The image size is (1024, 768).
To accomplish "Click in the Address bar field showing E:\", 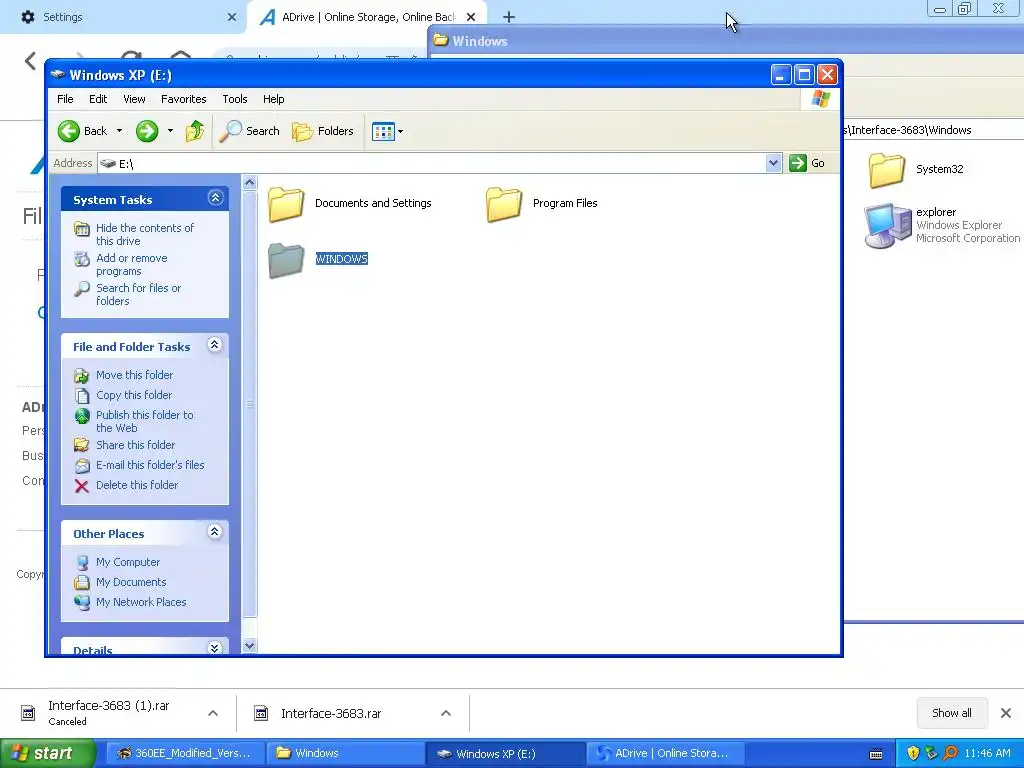I will coord(431,163).
